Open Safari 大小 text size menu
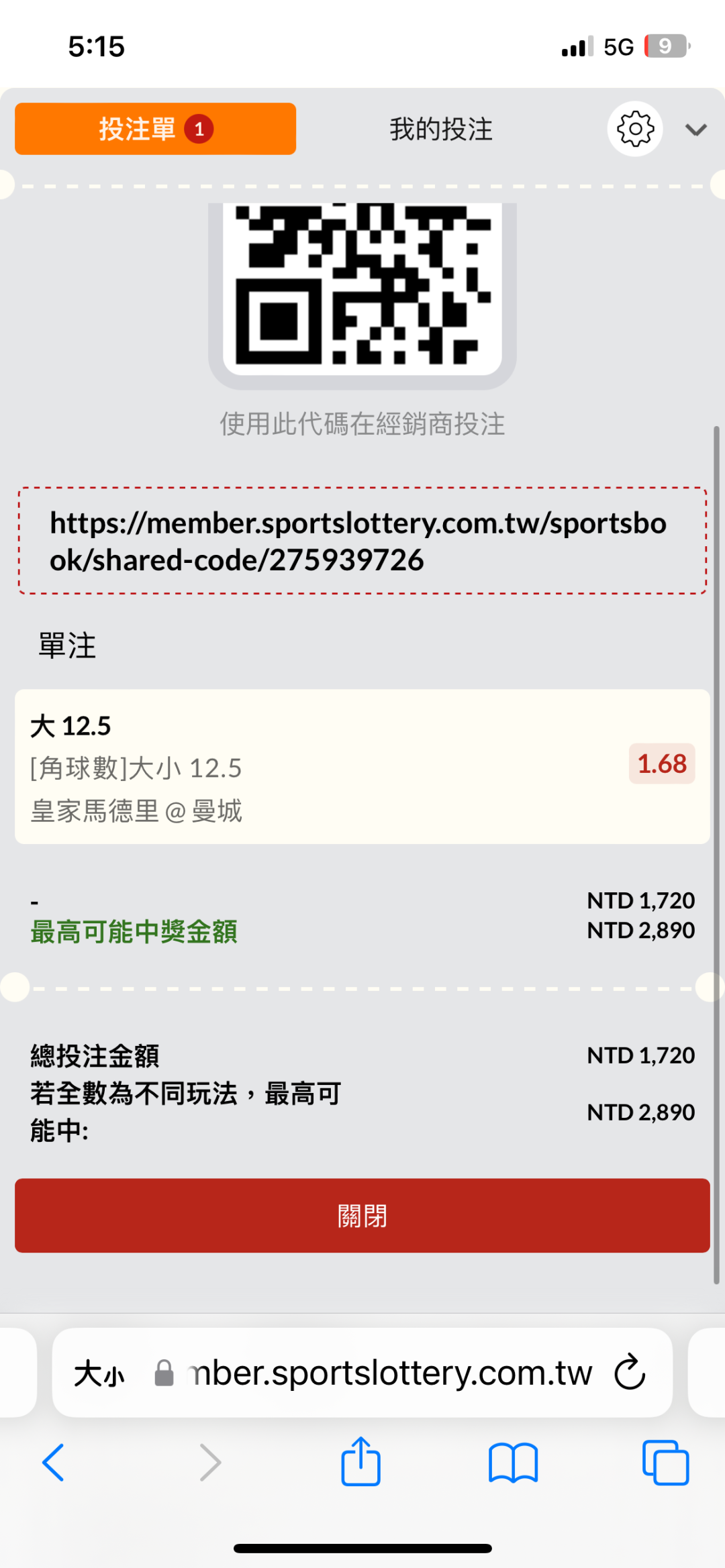 [x=99, y=1373]
